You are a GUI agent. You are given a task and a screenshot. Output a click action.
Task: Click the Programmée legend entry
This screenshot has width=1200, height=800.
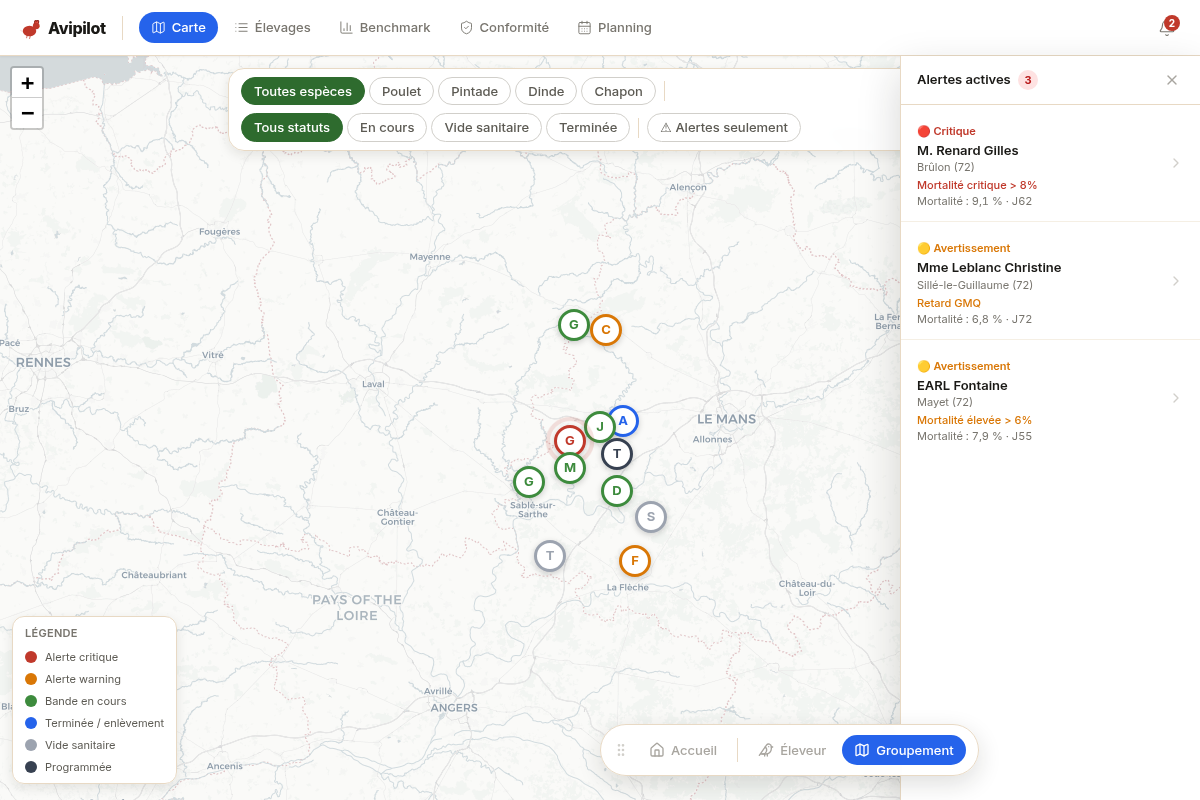(68, 767)
